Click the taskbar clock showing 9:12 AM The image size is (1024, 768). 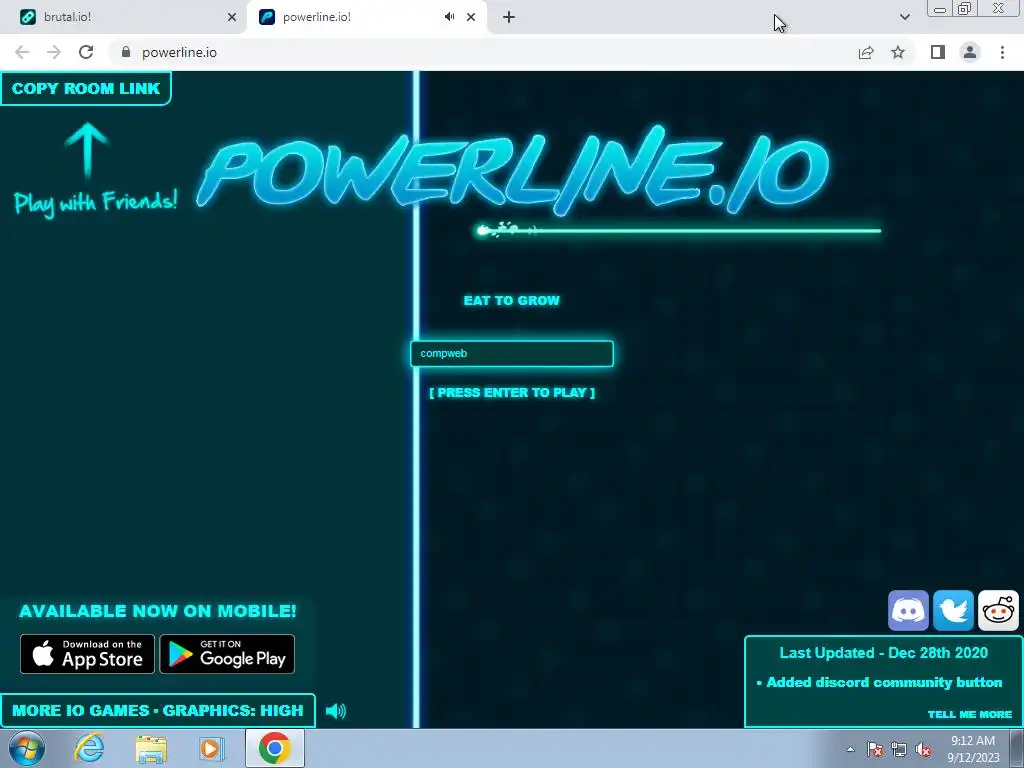pos(973,749)
